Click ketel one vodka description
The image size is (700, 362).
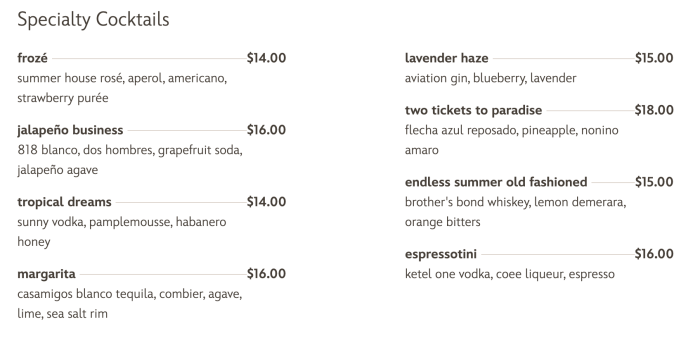(510, 274)
